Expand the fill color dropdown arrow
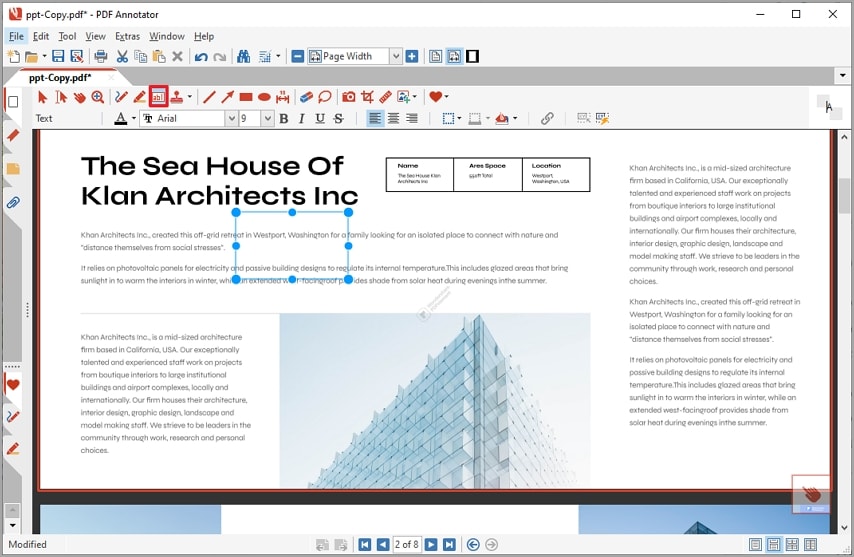The height and width of the screenshot is (557, 854). [515, 118]
